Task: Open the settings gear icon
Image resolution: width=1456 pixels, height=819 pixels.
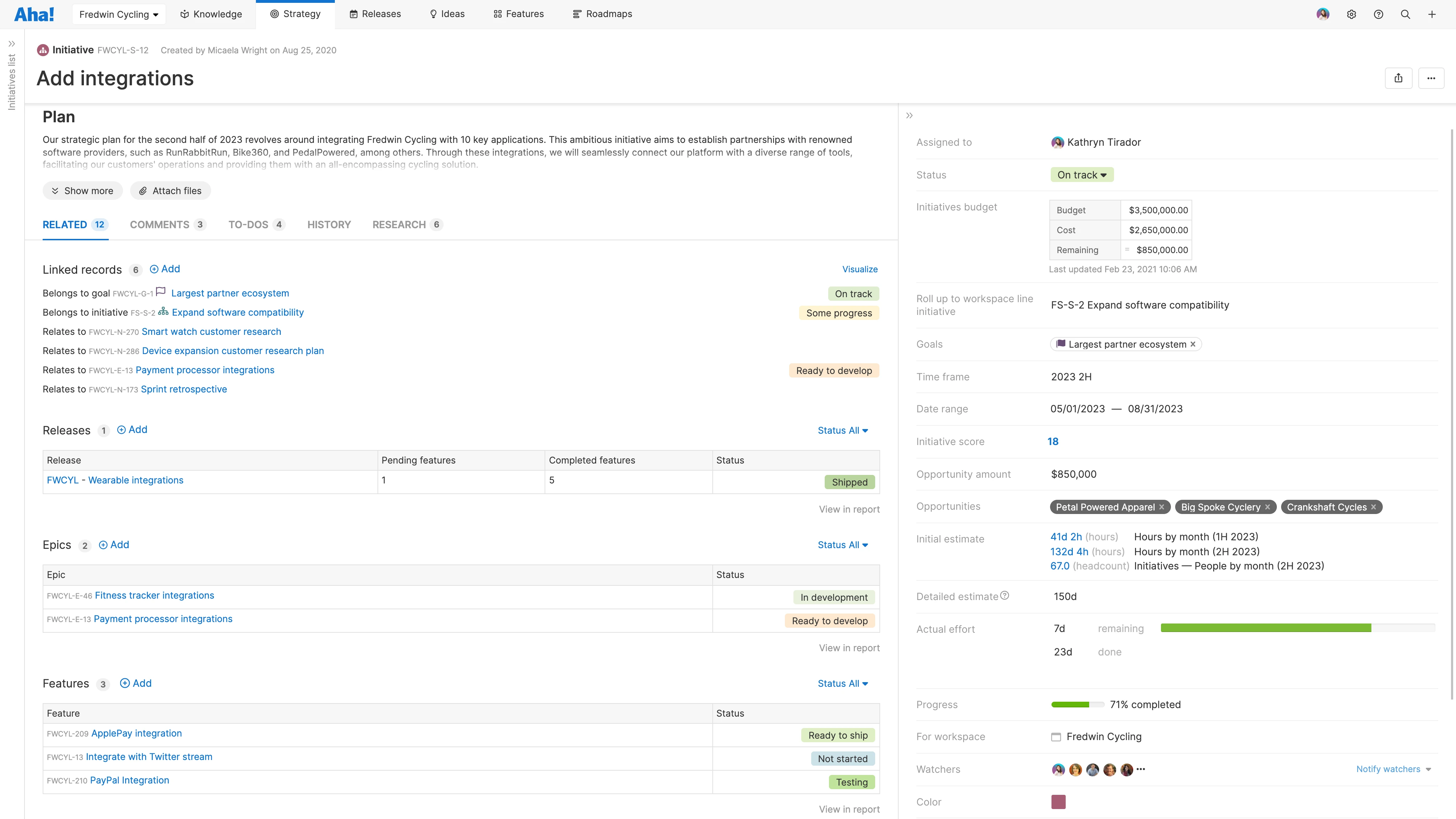Action: click(1351, 14)
